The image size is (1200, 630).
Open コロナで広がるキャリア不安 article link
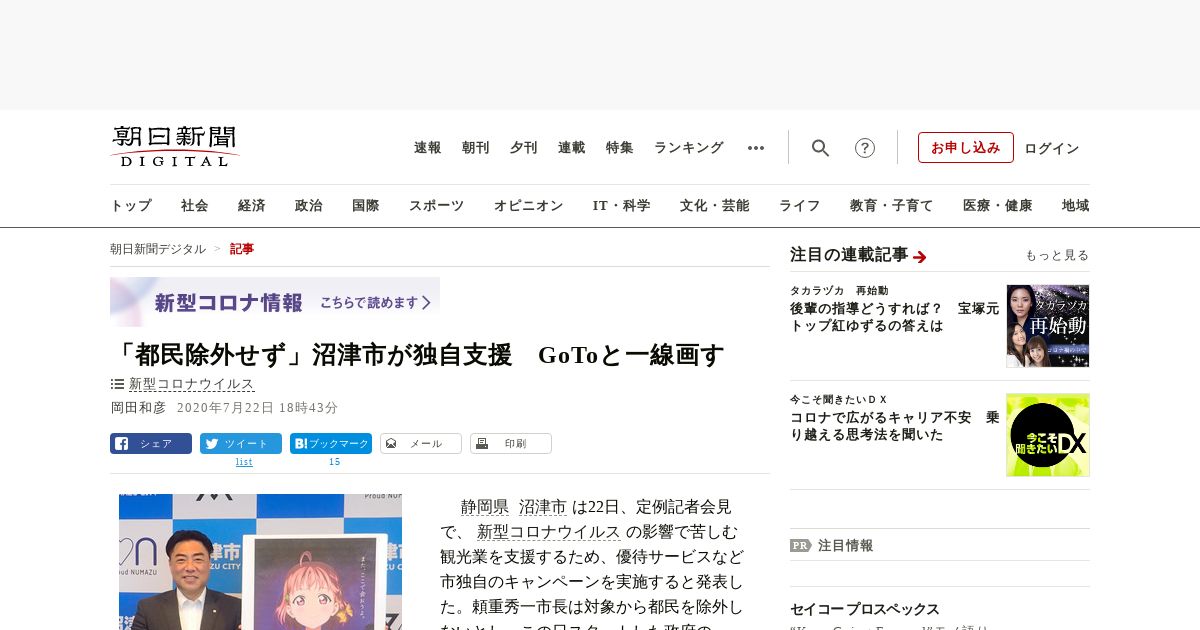pyautogui.click(x=894, y=426)
